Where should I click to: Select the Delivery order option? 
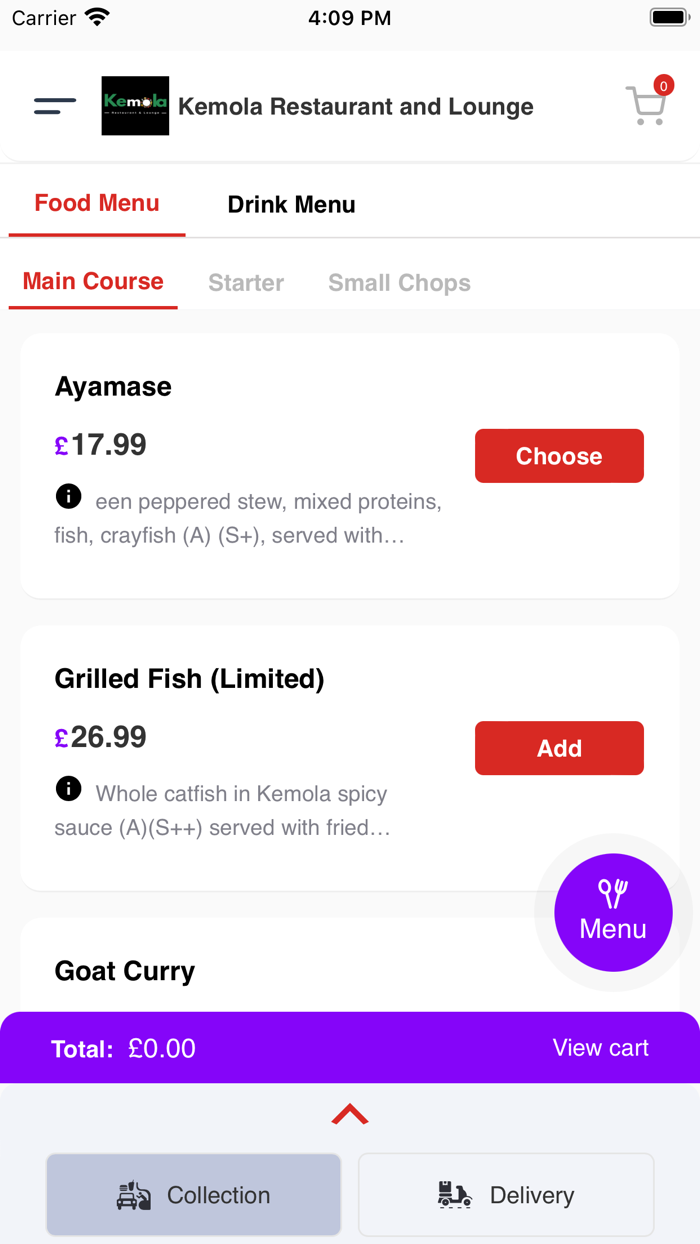coord(506,1194)
